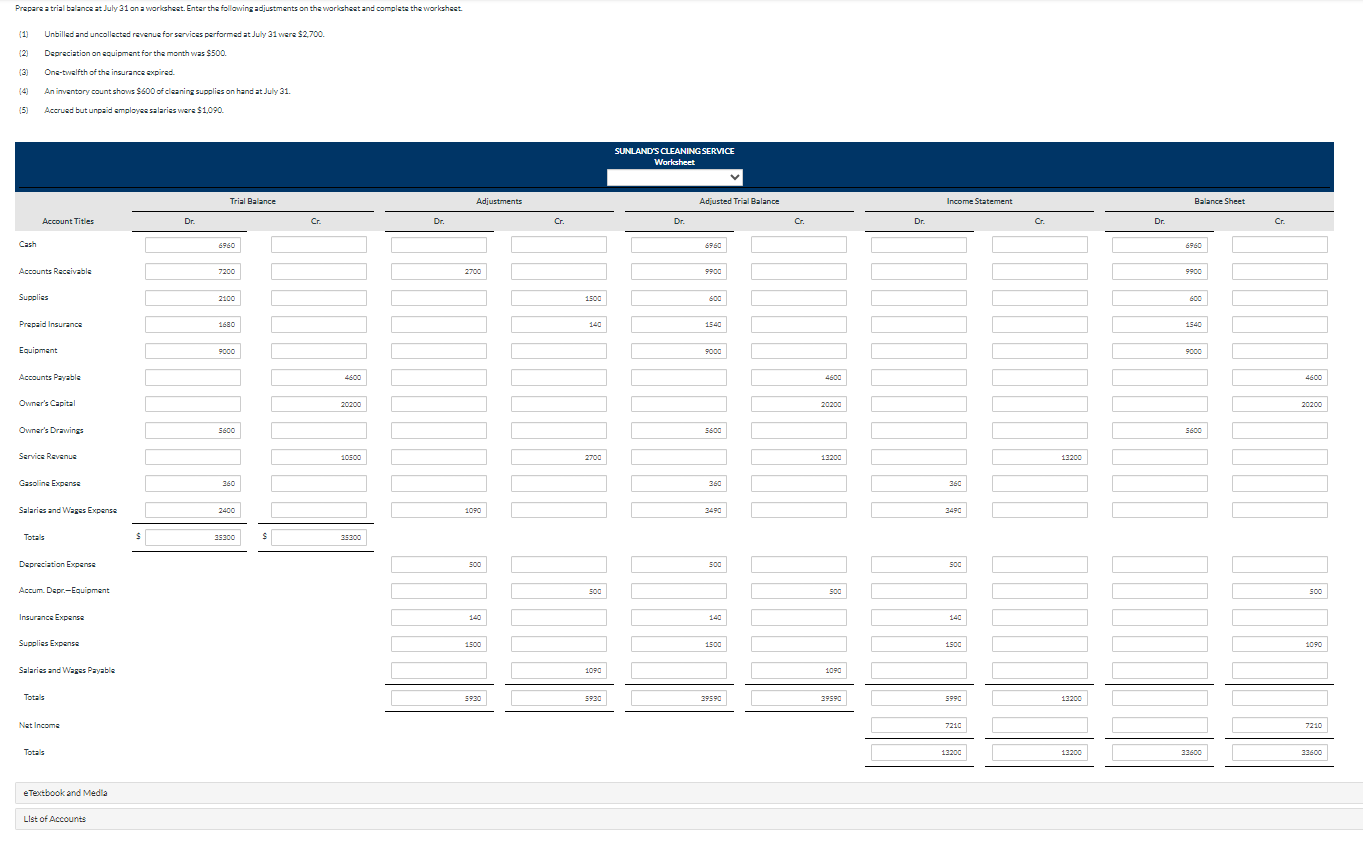Open the date dropdown under Worksheet heading

pyautogui.click(x=674, y=177)
